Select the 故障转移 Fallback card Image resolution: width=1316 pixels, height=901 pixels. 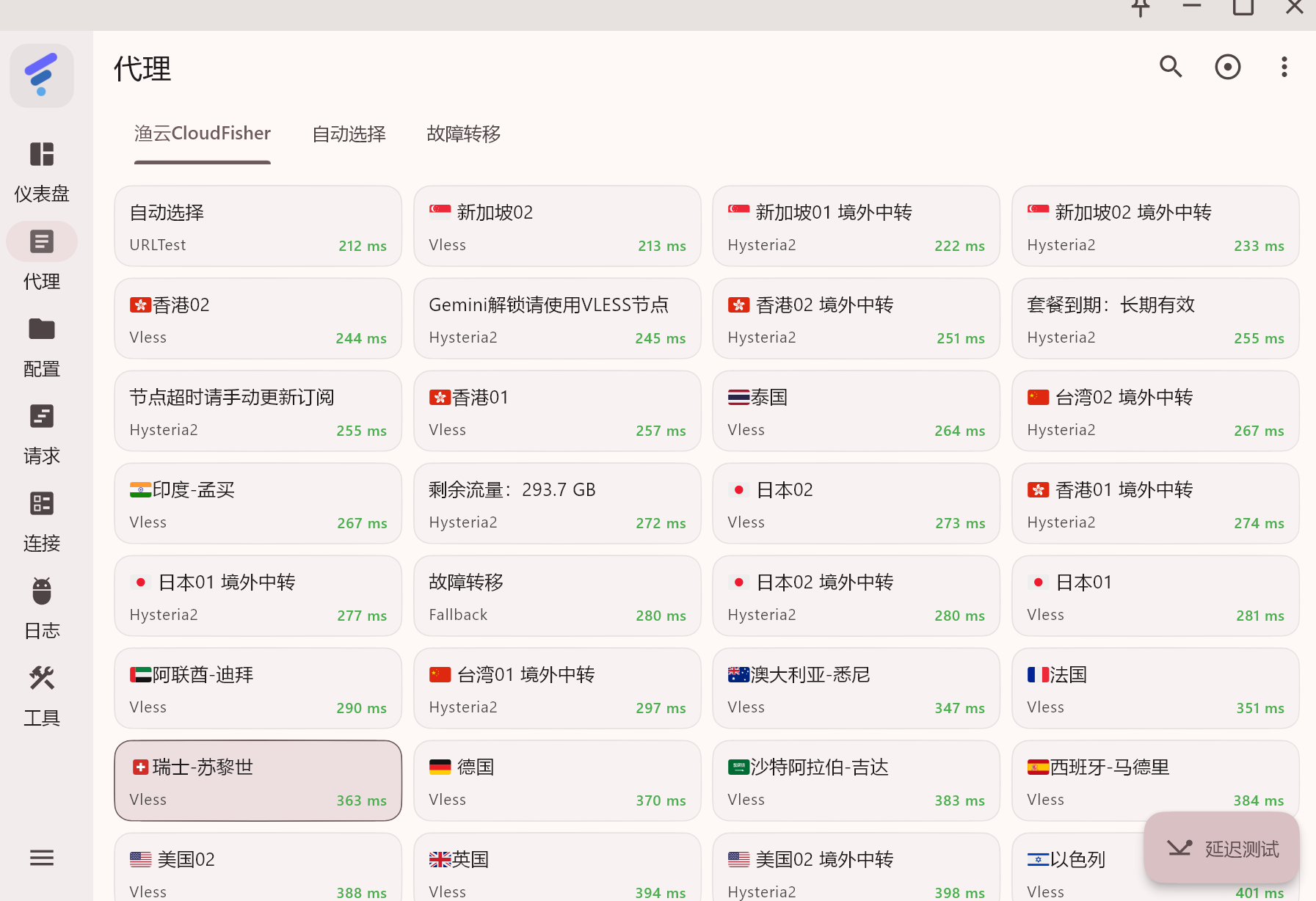click(557, 596)
